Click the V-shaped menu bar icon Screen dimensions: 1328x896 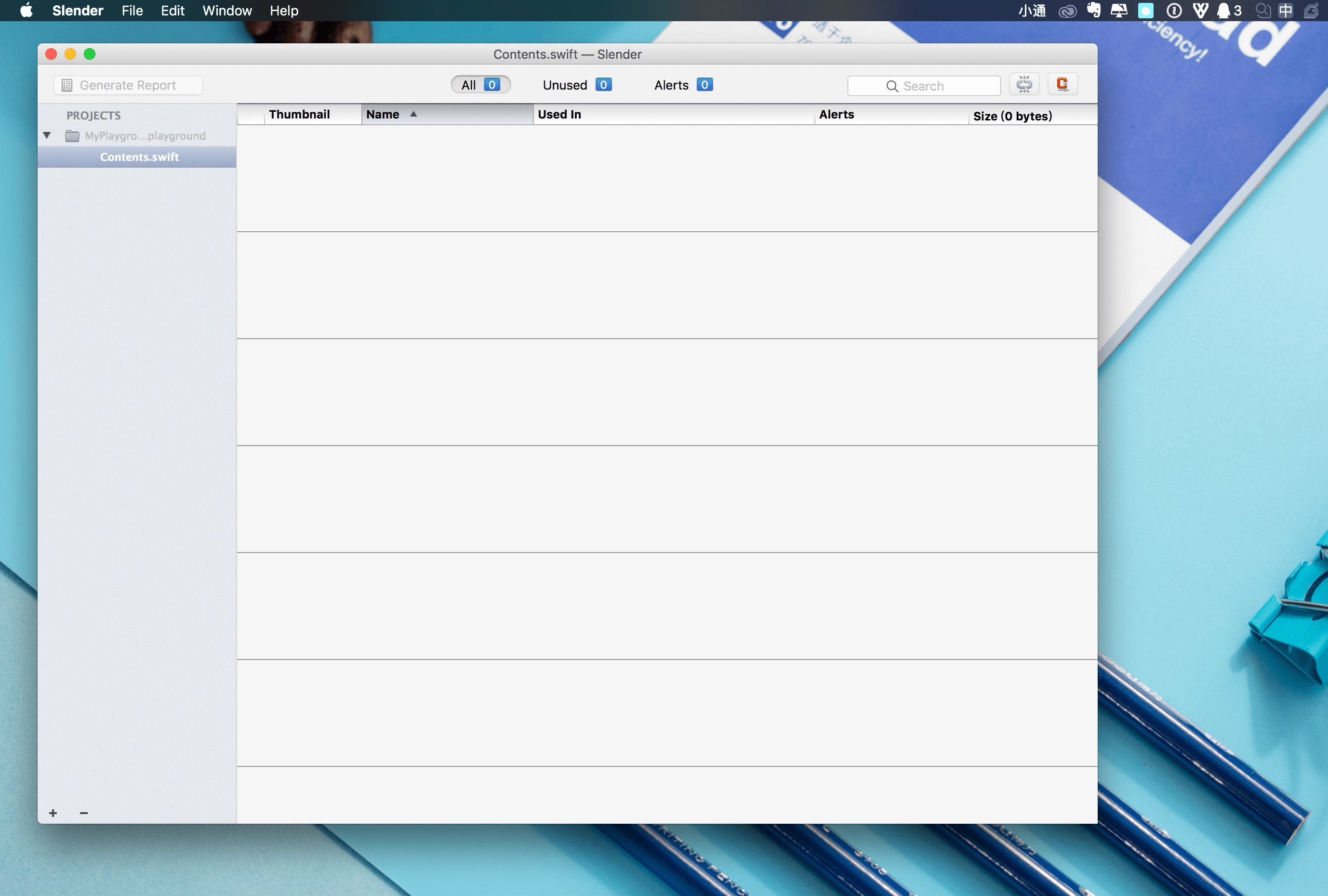click(1201, 10)
